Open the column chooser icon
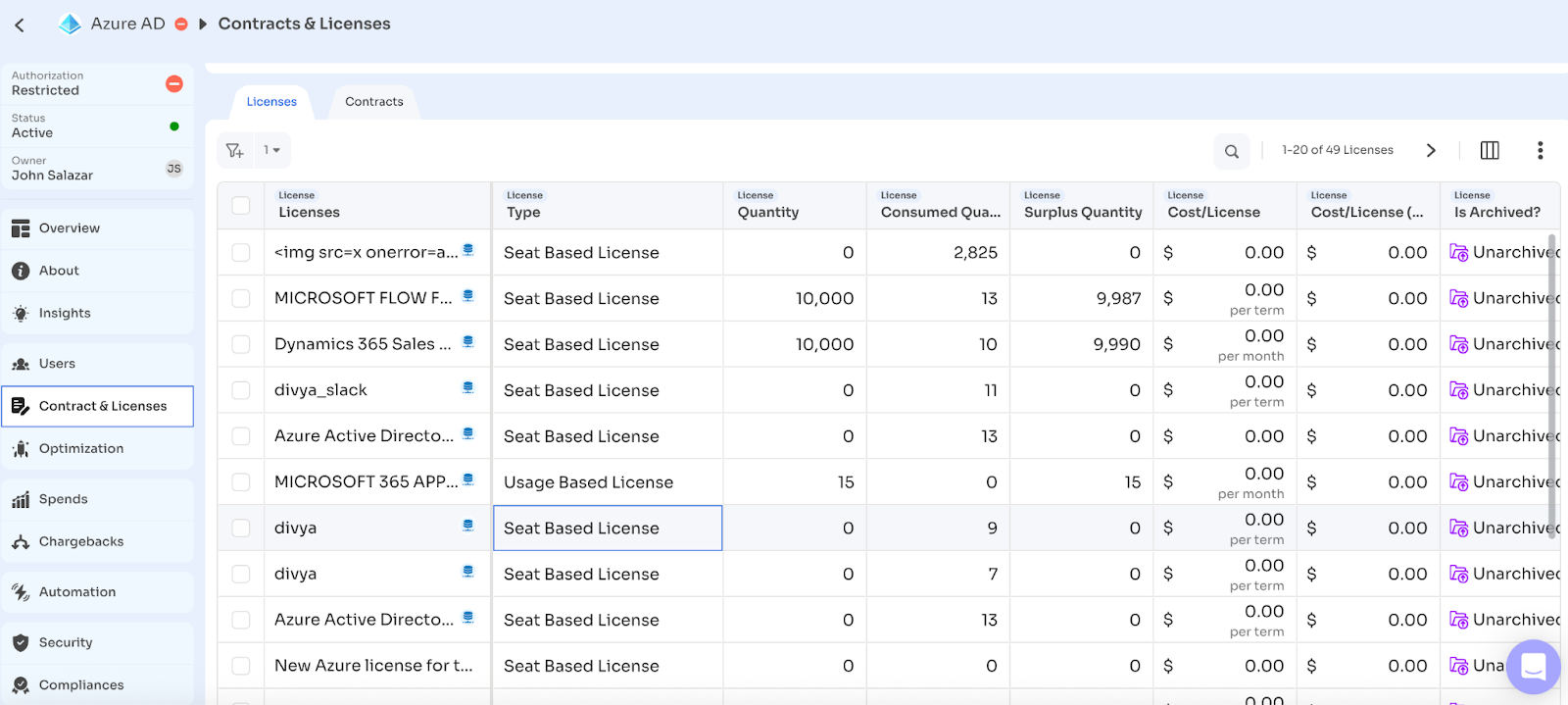Viewport: 1568px width, 705px height. point(1490,150)
